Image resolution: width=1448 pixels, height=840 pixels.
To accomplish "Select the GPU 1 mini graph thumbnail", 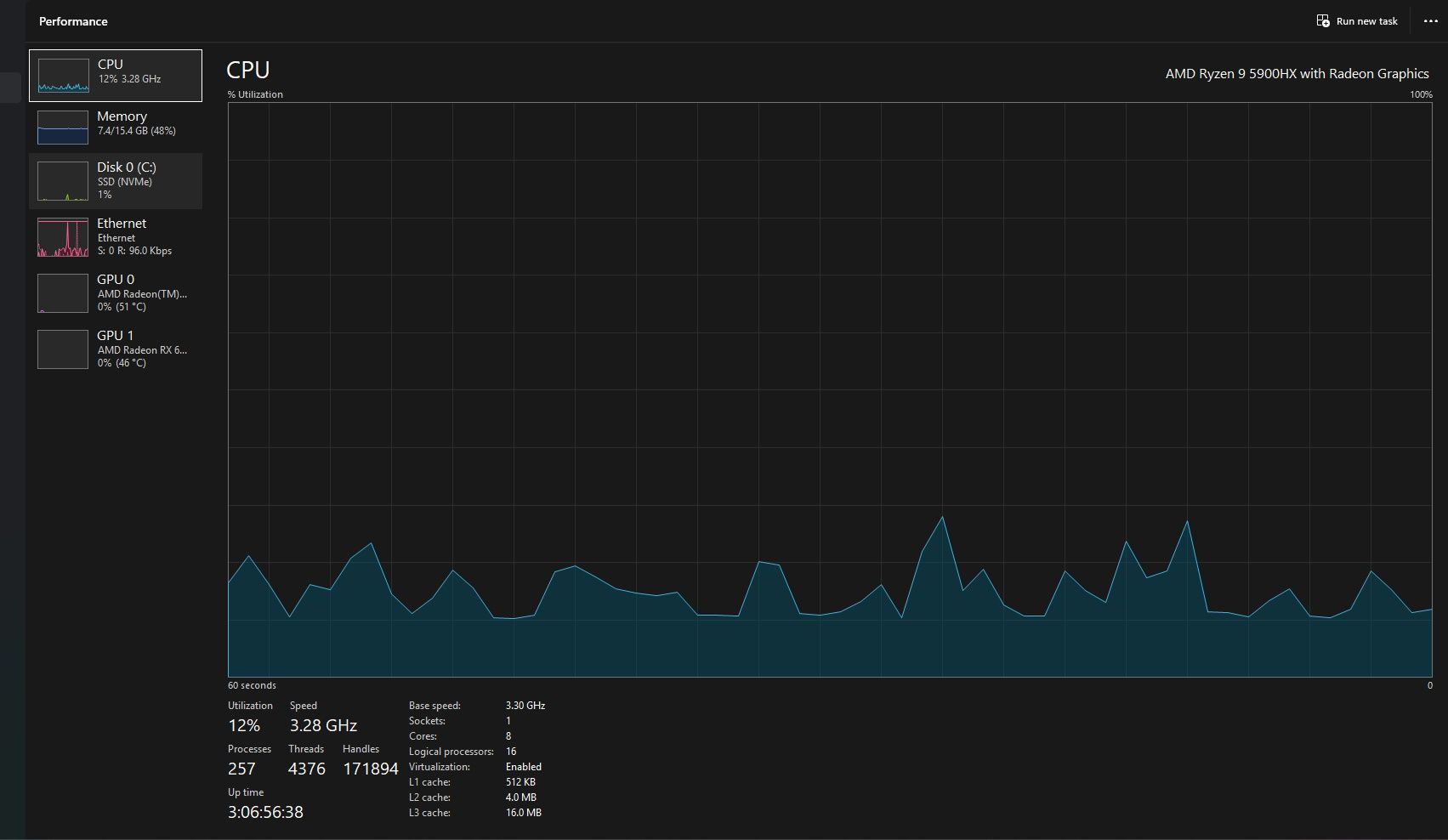I will point(63,349).
